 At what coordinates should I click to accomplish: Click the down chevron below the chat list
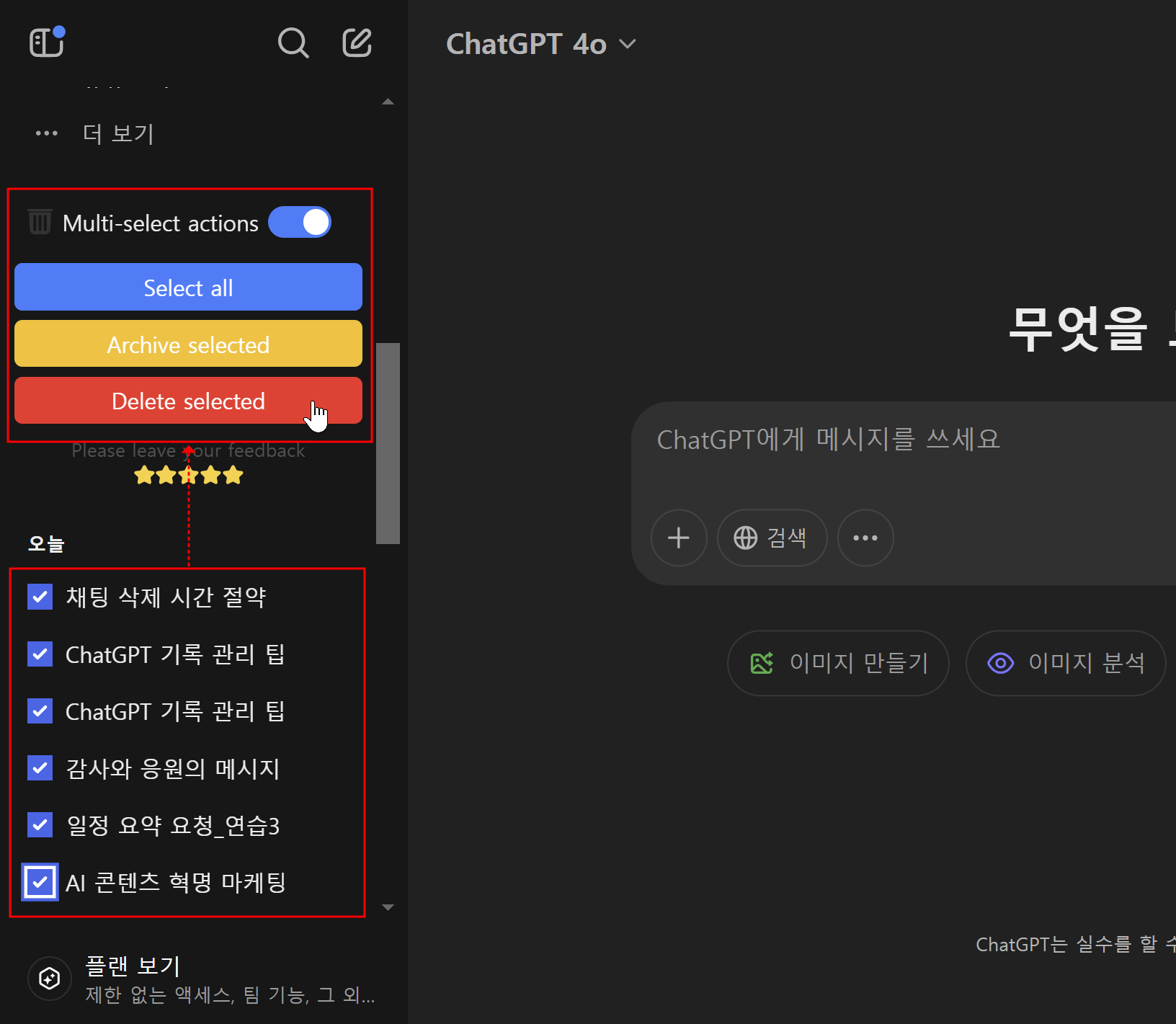pos(388,907)
